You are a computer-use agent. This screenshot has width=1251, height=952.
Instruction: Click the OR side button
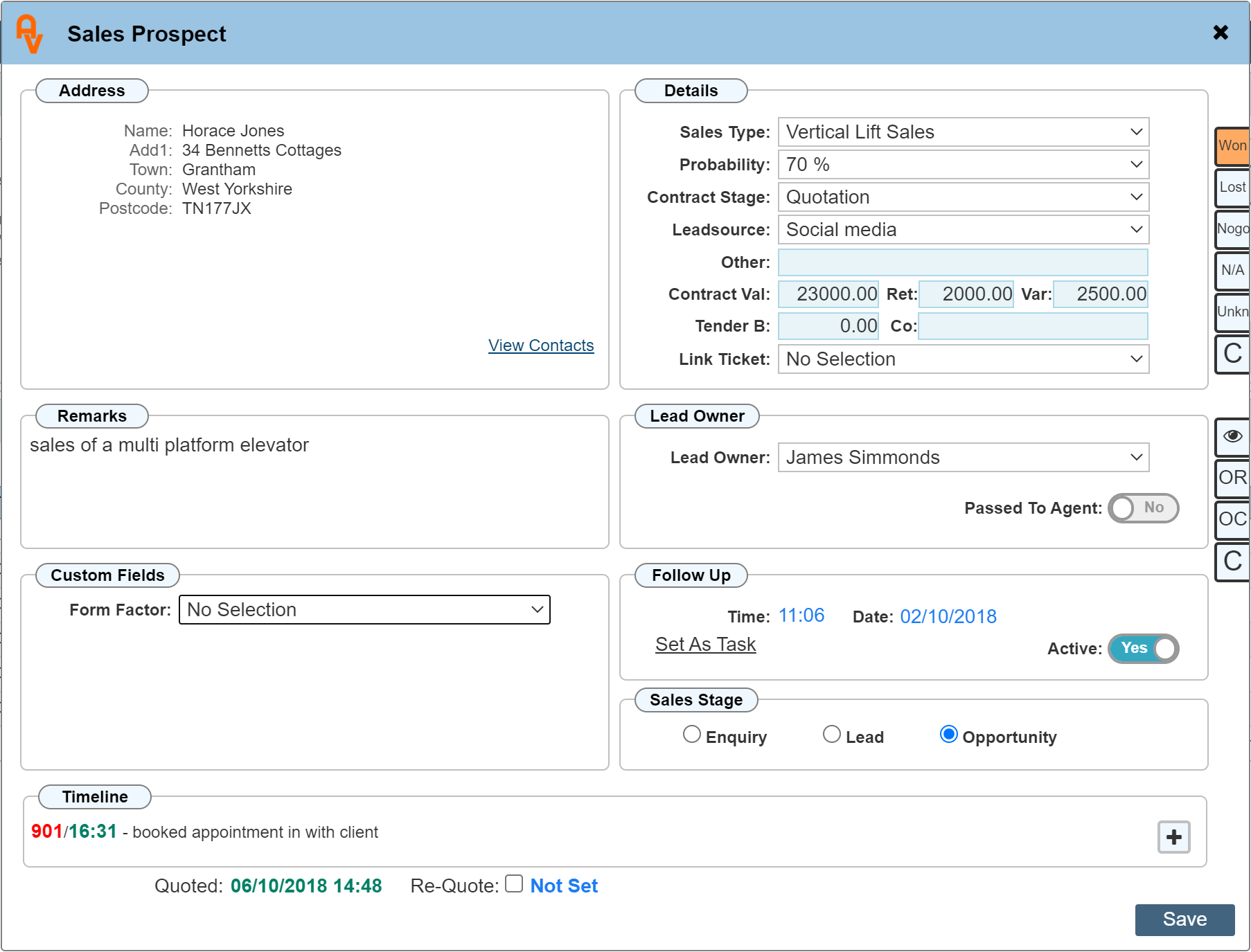click(x=1232, y=478)
